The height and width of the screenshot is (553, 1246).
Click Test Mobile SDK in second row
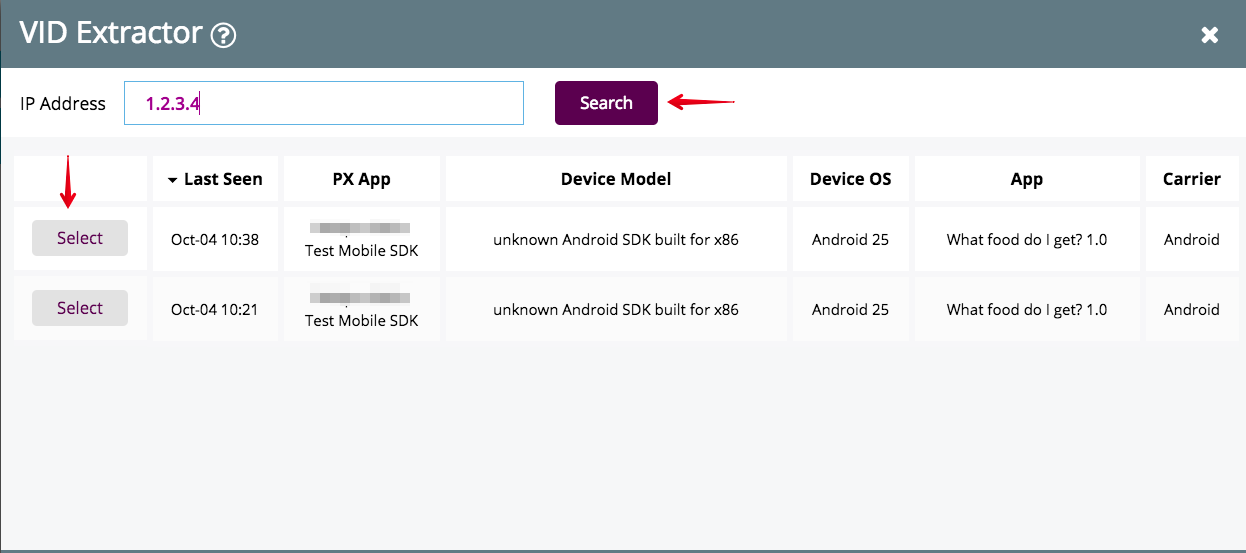(x=361, y=321)
